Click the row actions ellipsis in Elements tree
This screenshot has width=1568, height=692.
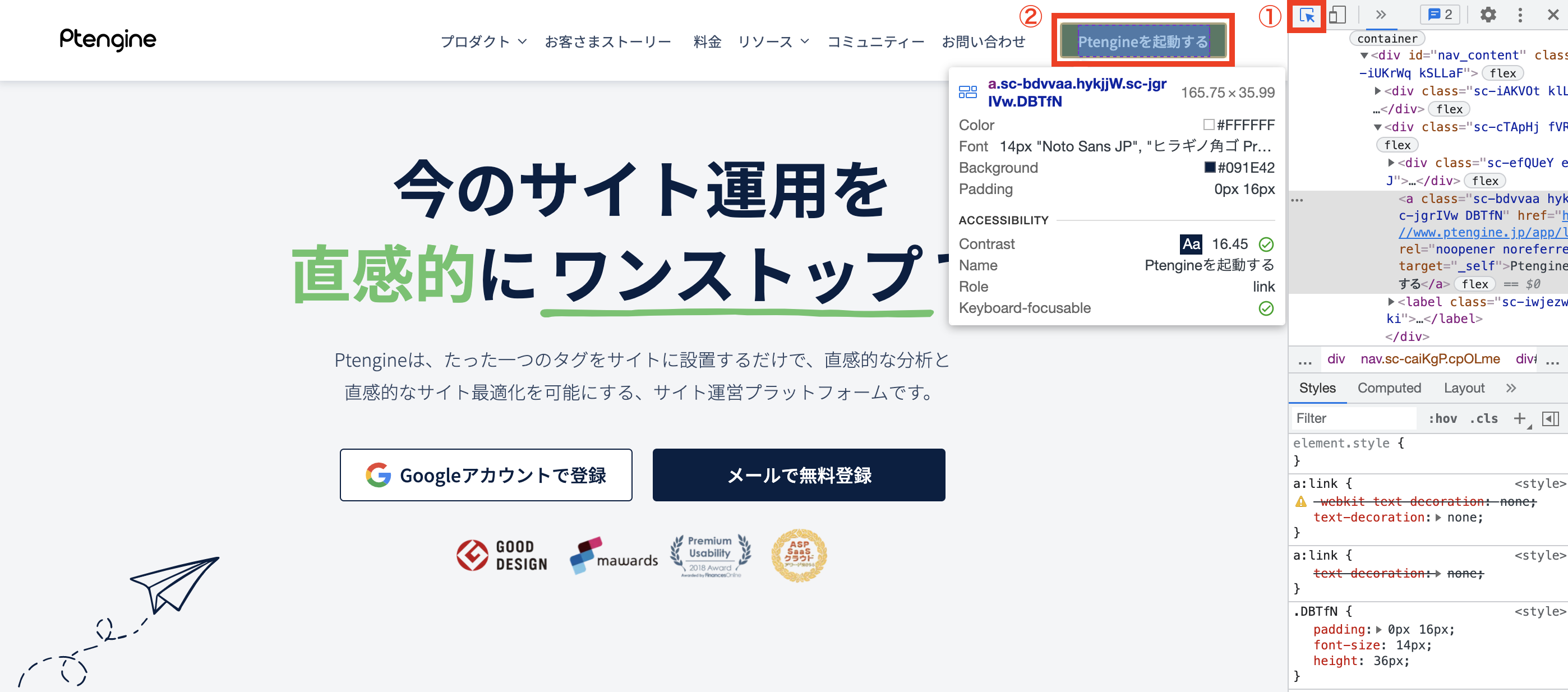pyautogui.click(x=1297, y=200)
